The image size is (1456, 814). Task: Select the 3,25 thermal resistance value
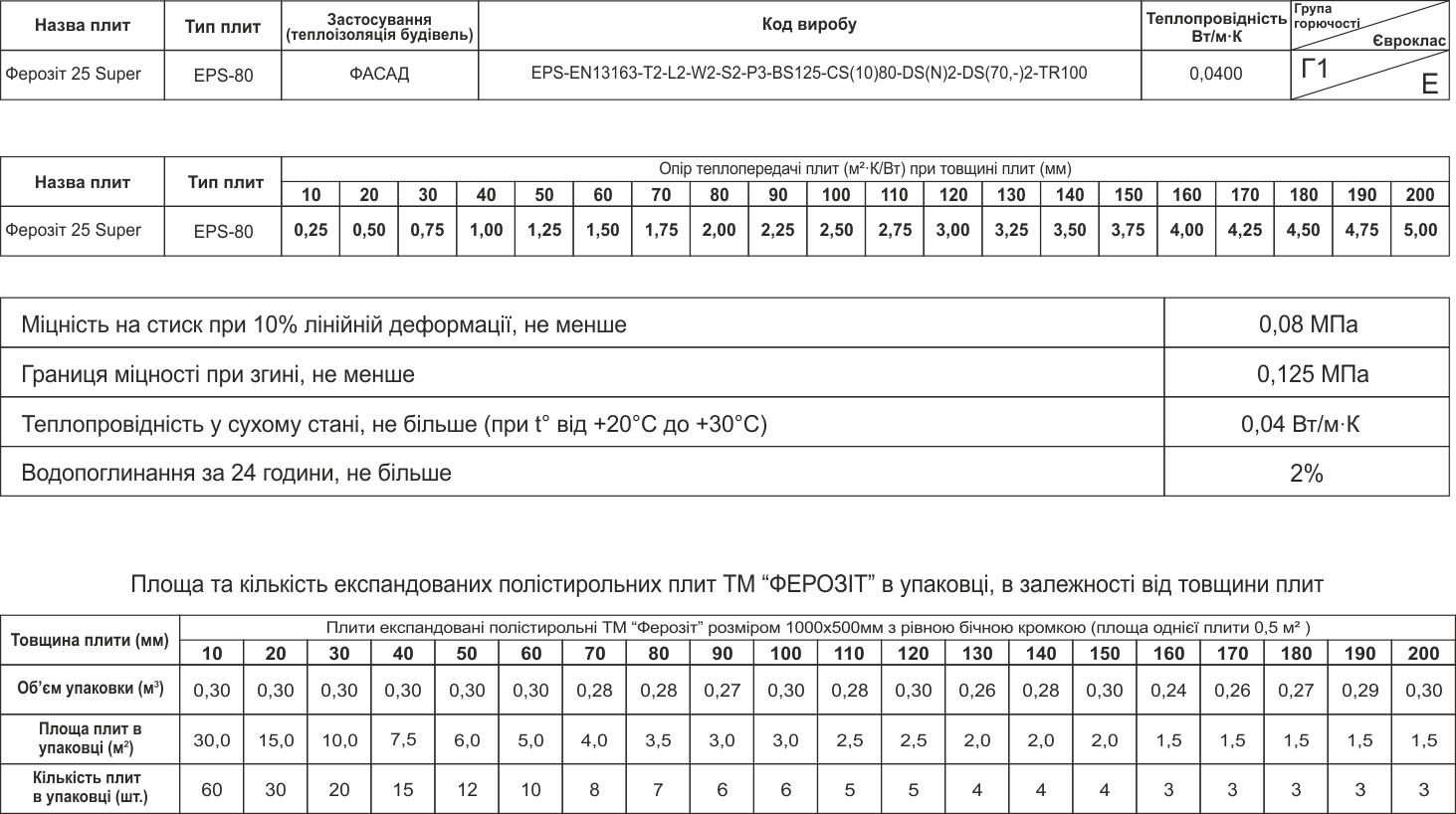[1011, 231]
